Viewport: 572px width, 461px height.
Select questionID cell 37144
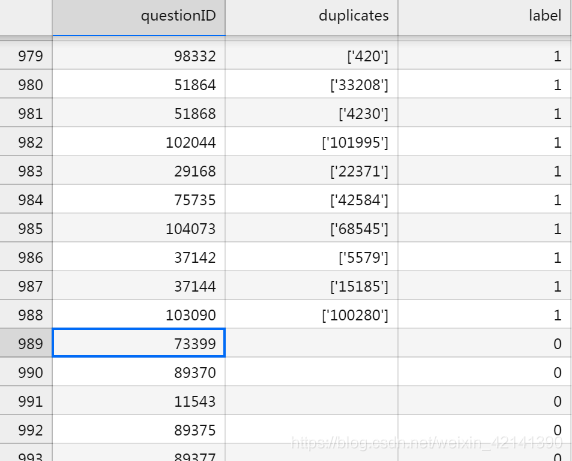(x=139, y=286)
